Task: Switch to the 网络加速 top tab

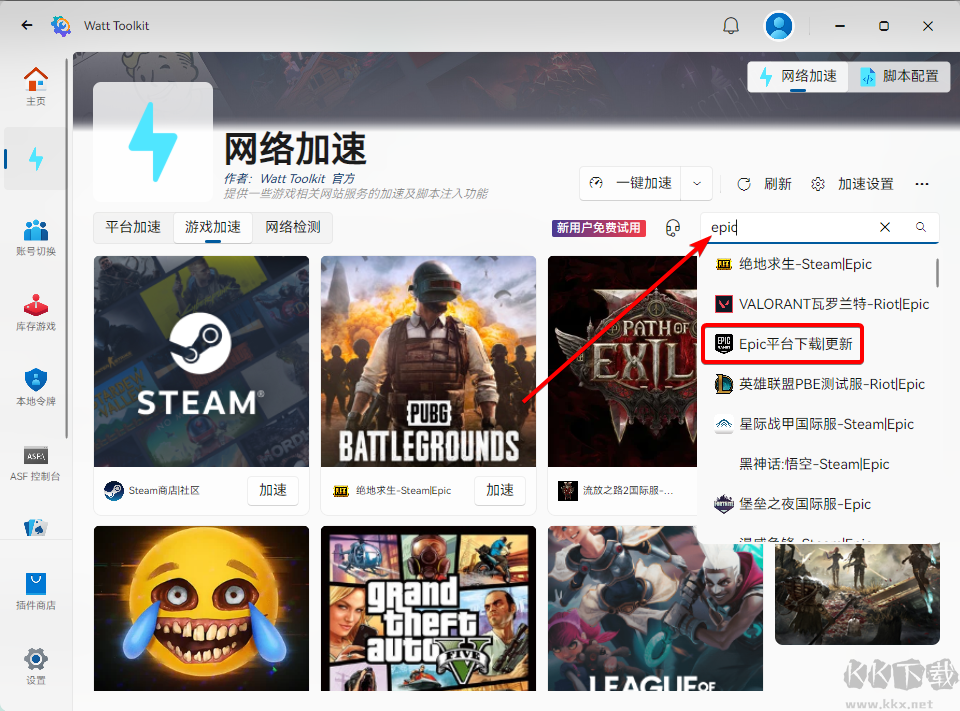Action: point(798,77)
